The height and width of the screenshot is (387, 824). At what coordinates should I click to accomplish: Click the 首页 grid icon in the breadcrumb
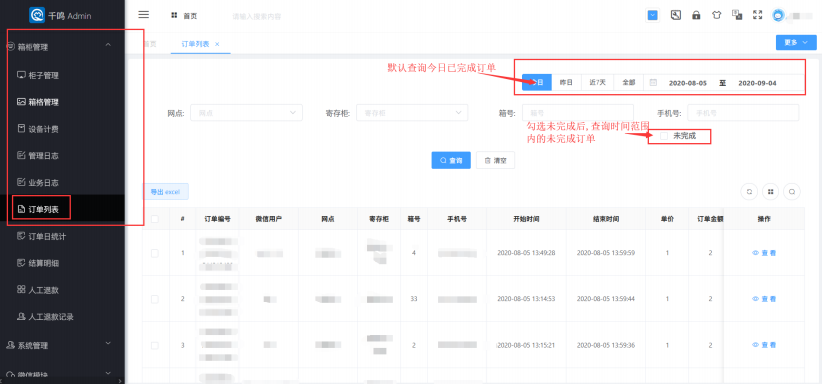click(x=174, y=16)
